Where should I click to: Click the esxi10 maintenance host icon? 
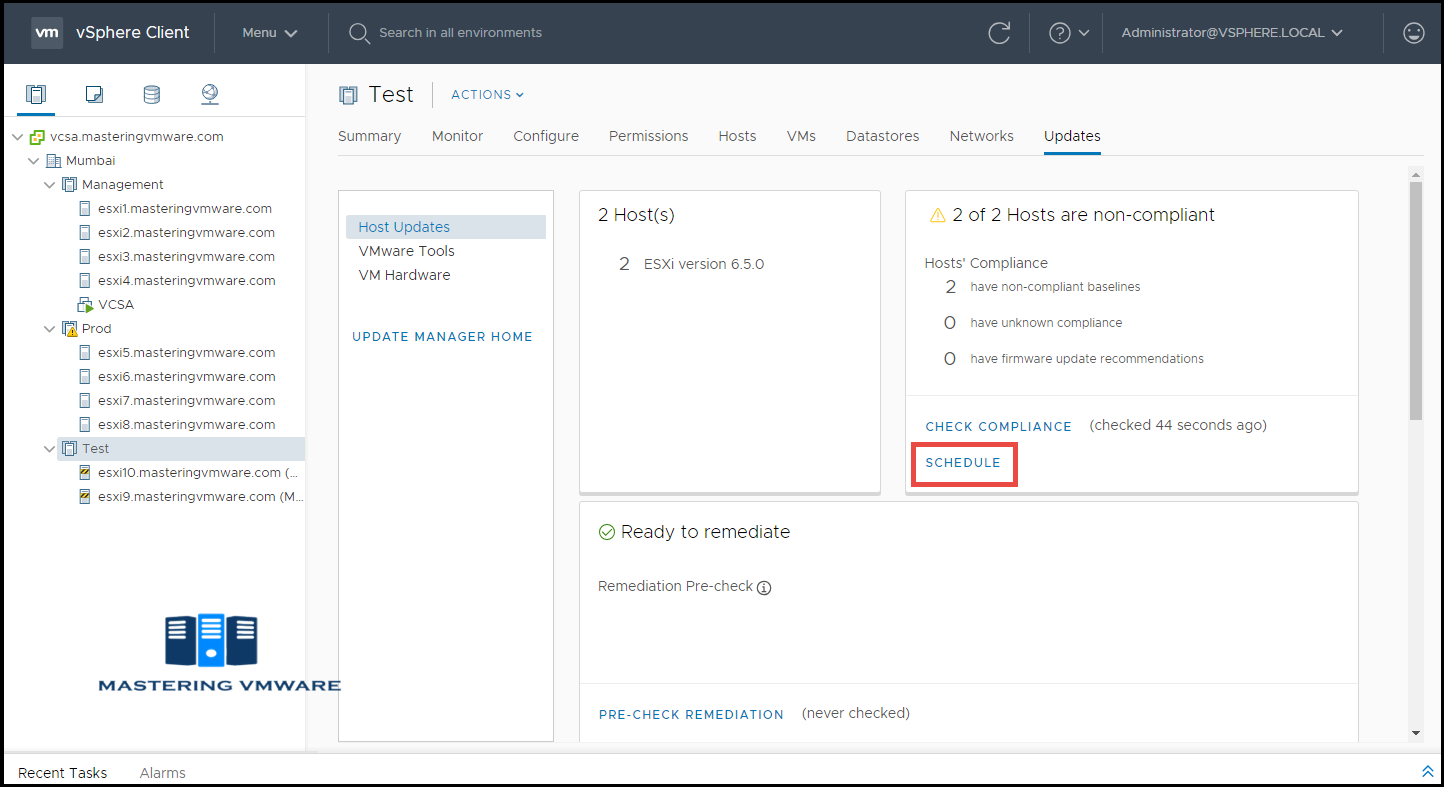pos(85,473)
